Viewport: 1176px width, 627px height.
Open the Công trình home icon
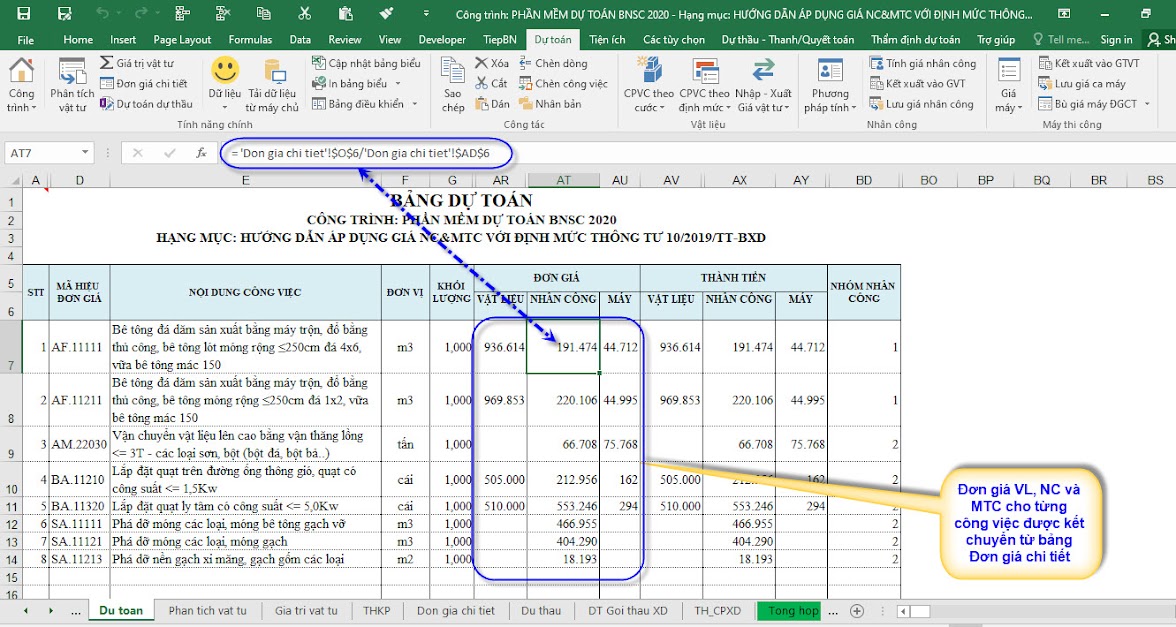click(21, 72)
